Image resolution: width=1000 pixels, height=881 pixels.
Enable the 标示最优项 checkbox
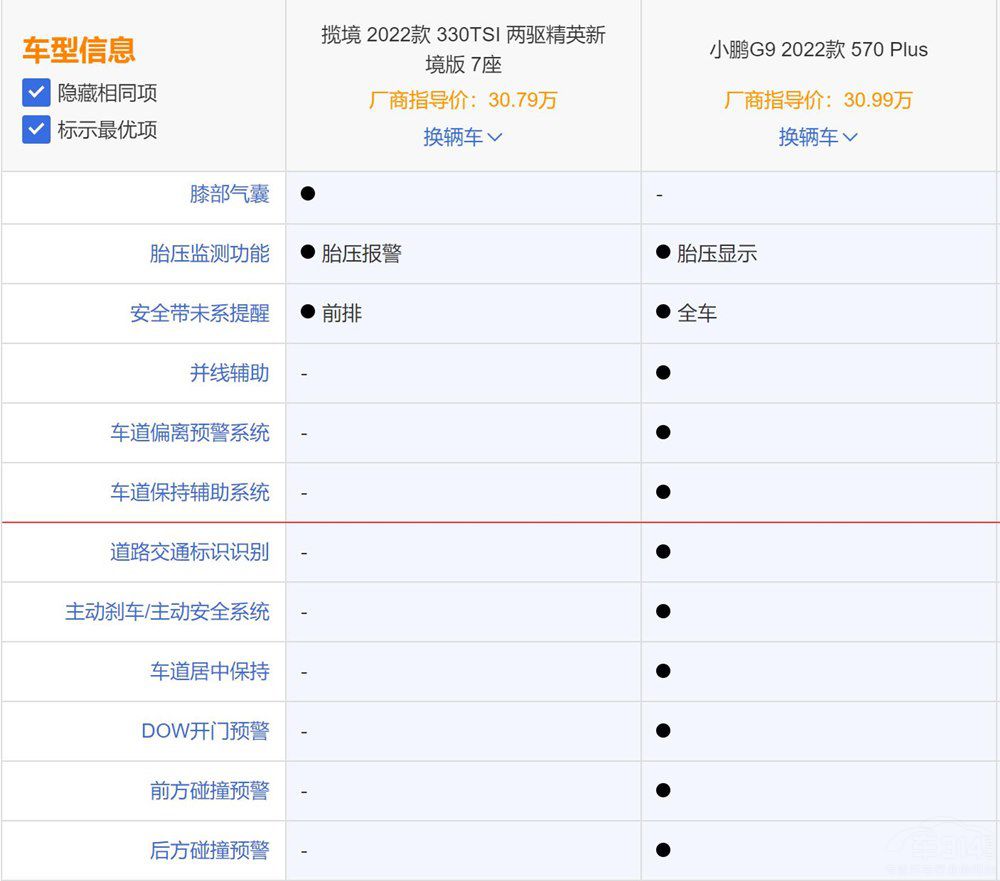pyautogui.click(x=36, y=130)
